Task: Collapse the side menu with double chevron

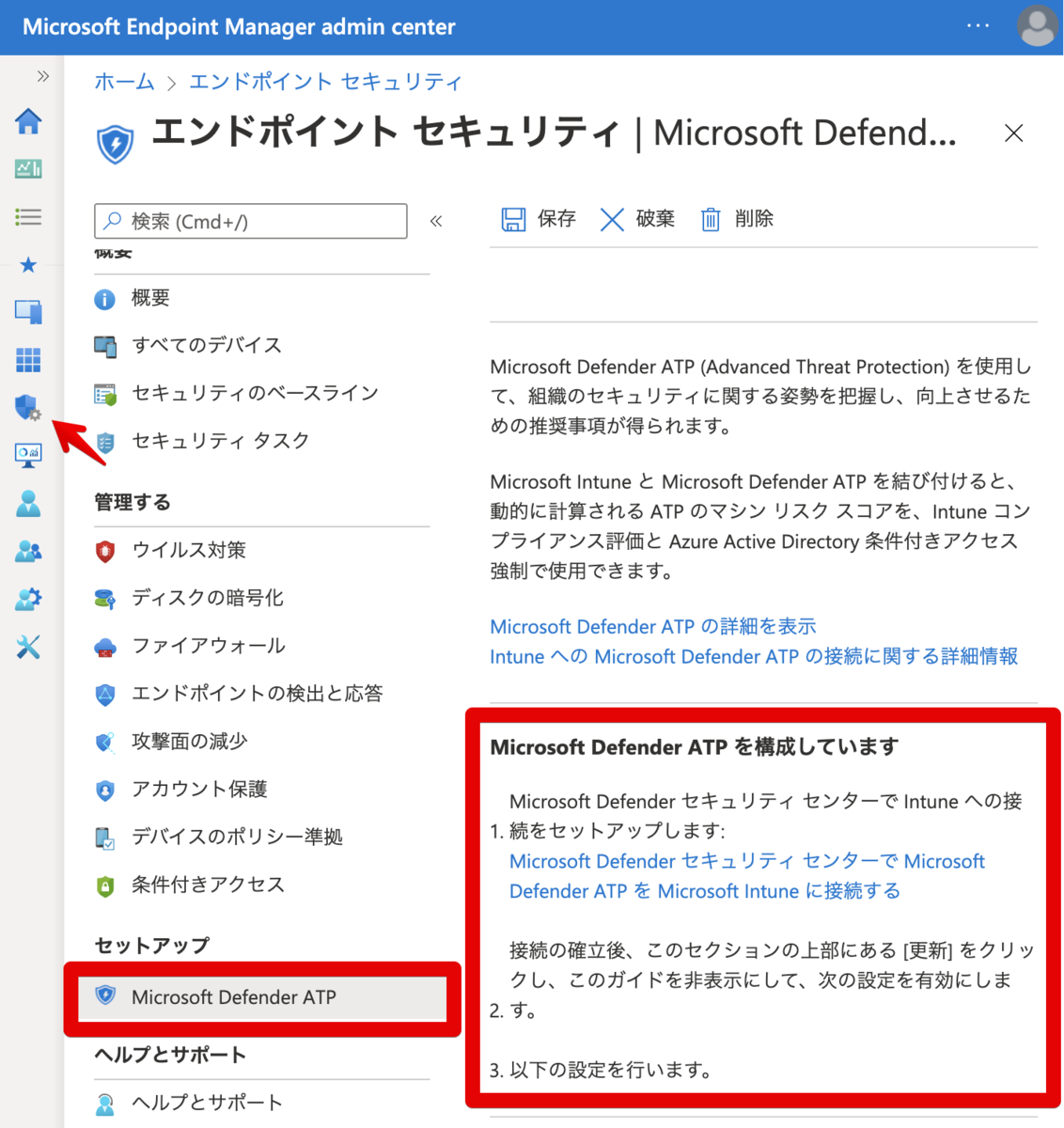Action: 436,221
